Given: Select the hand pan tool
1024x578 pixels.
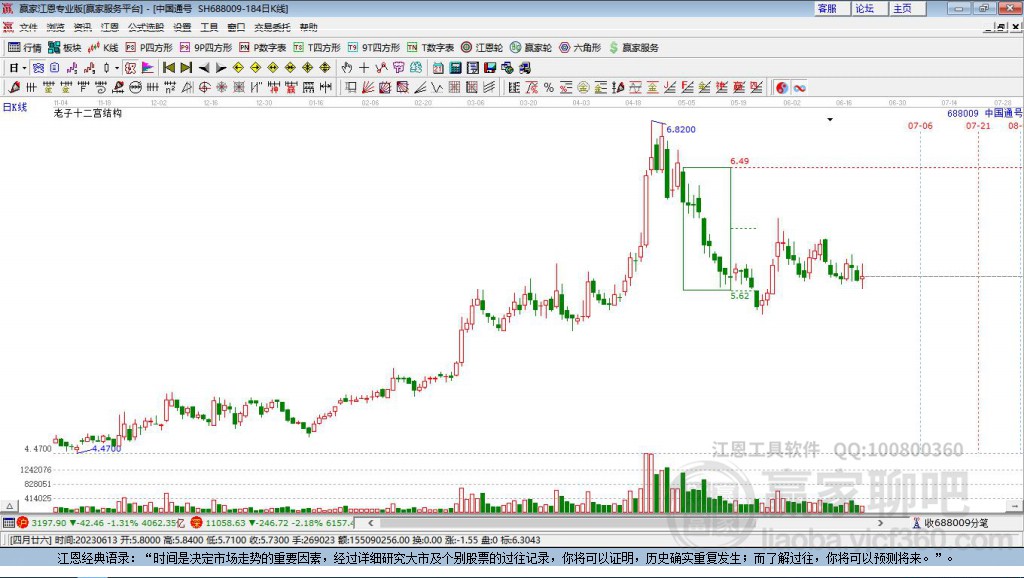Looking at the screenshot, I should (x=347, y=68).
